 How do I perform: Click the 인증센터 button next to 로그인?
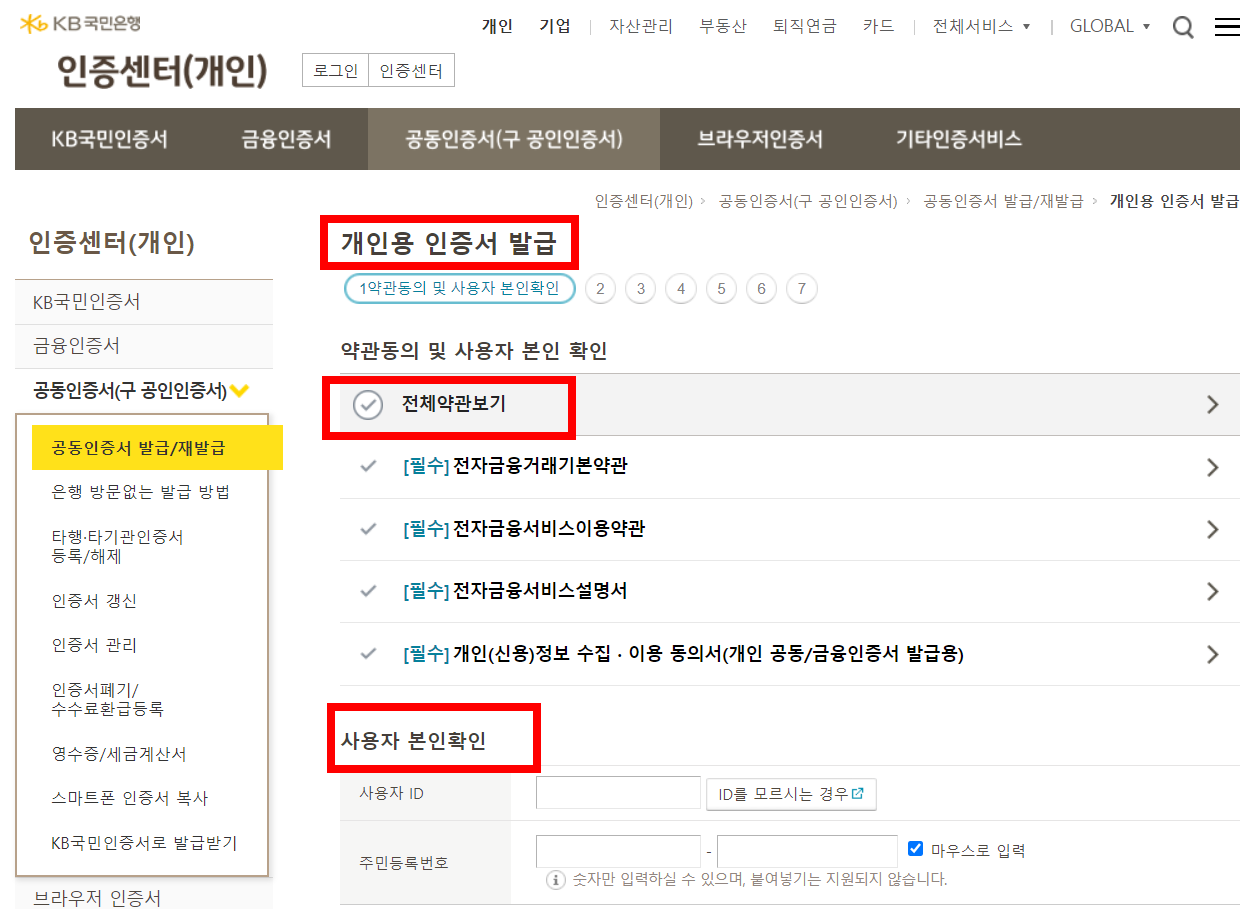pos(411,70)
